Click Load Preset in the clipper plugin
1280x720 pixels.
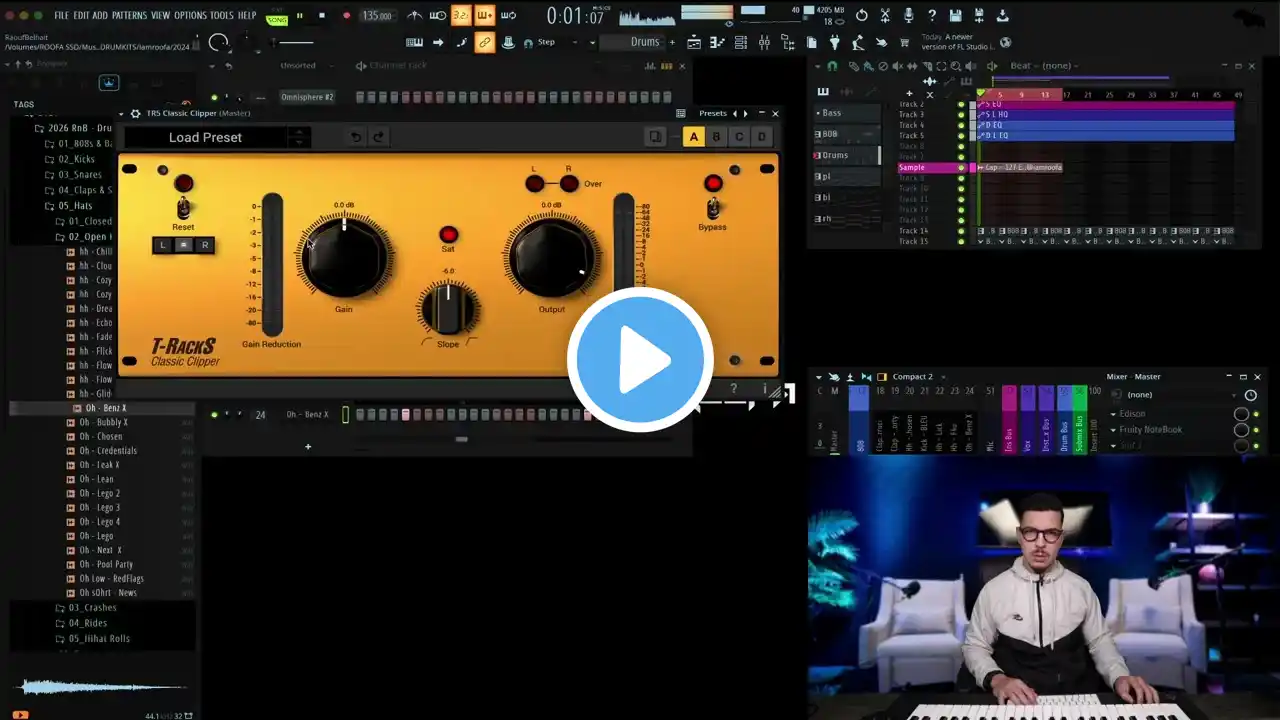coord(205,137)
